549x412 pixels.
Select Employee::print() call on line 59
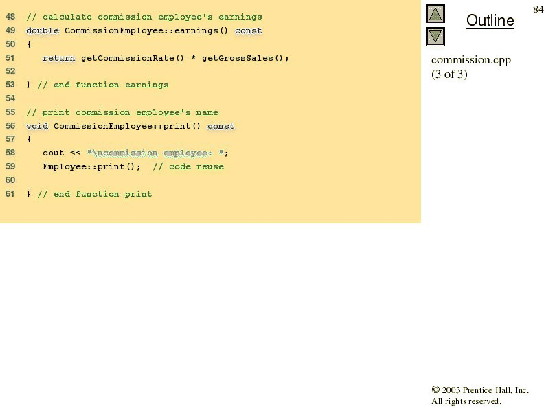[91, 167]
